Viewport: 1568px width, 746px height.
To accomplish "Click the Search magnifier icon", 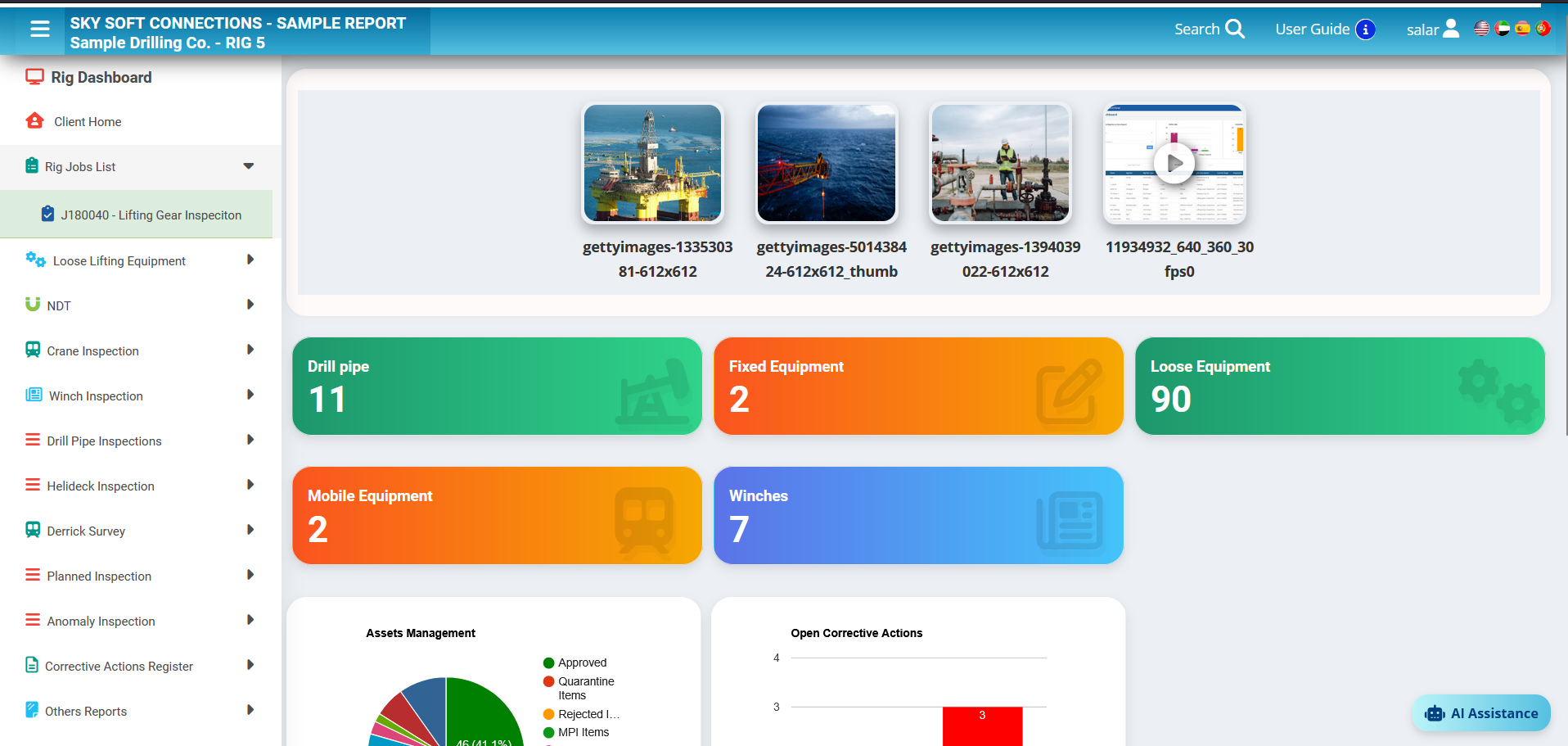I will click(1237, 29).
